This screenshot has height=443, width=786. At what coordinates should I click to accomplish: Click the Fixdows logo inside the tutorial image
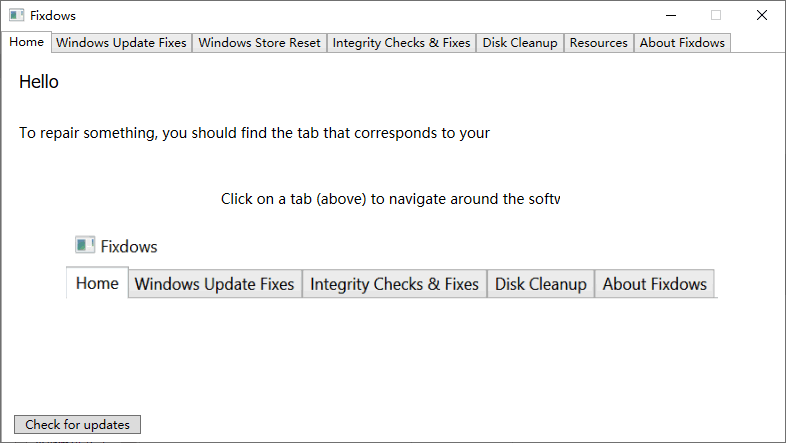[x=84, y=245]
